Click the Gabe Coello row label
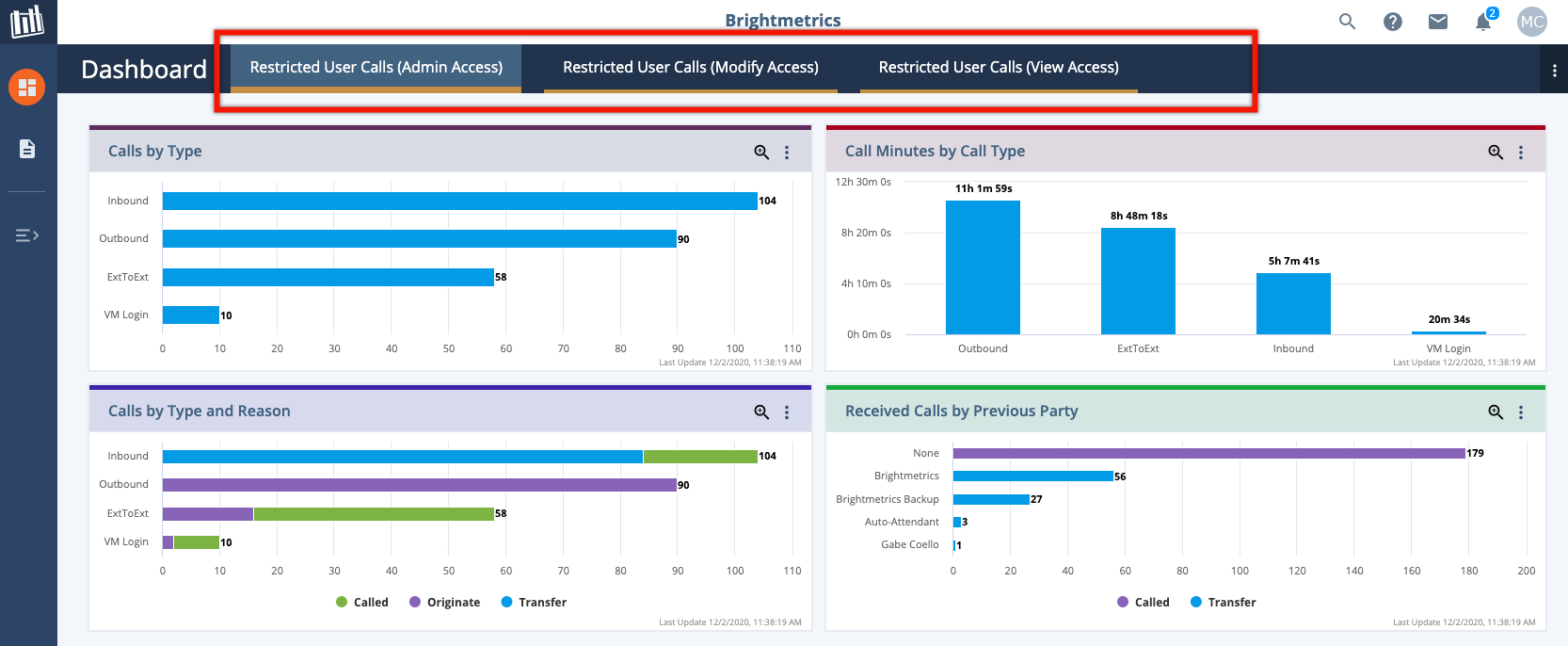This screenshot has width=1568, height=646. (910, 544)
